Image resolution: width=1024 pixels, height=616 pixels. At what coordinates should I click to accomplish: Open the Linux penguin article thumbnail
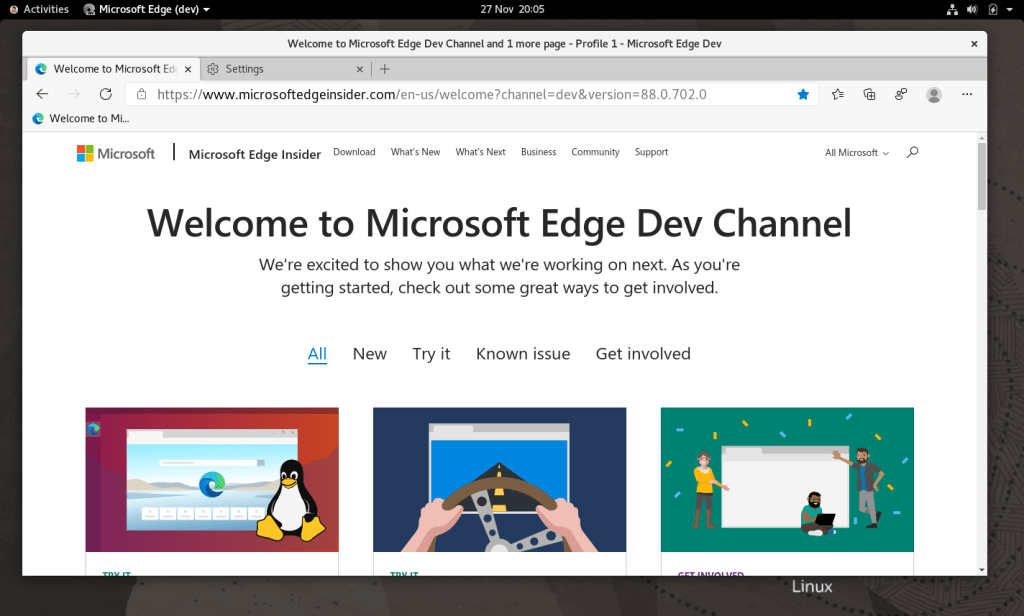[212, 479]
